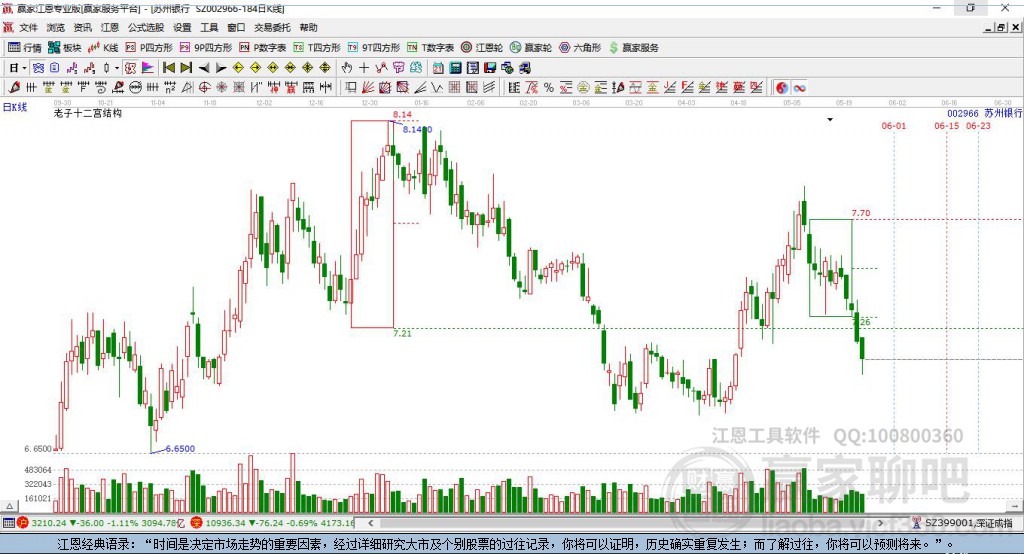Open the 赢家轮 wheel tool
The height and width of the screenshot is (554, 1024).
tap(531, 48)
